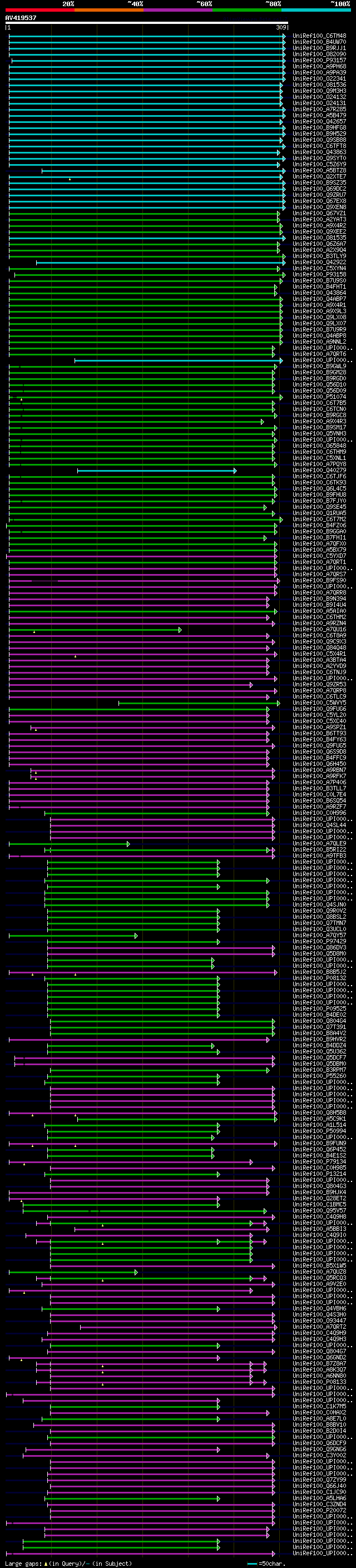The width and height of the screenshot is (356, 1568).
Task: Click hit label UniRef100_A9SPZ1
Action: click(x=319, y=728)
